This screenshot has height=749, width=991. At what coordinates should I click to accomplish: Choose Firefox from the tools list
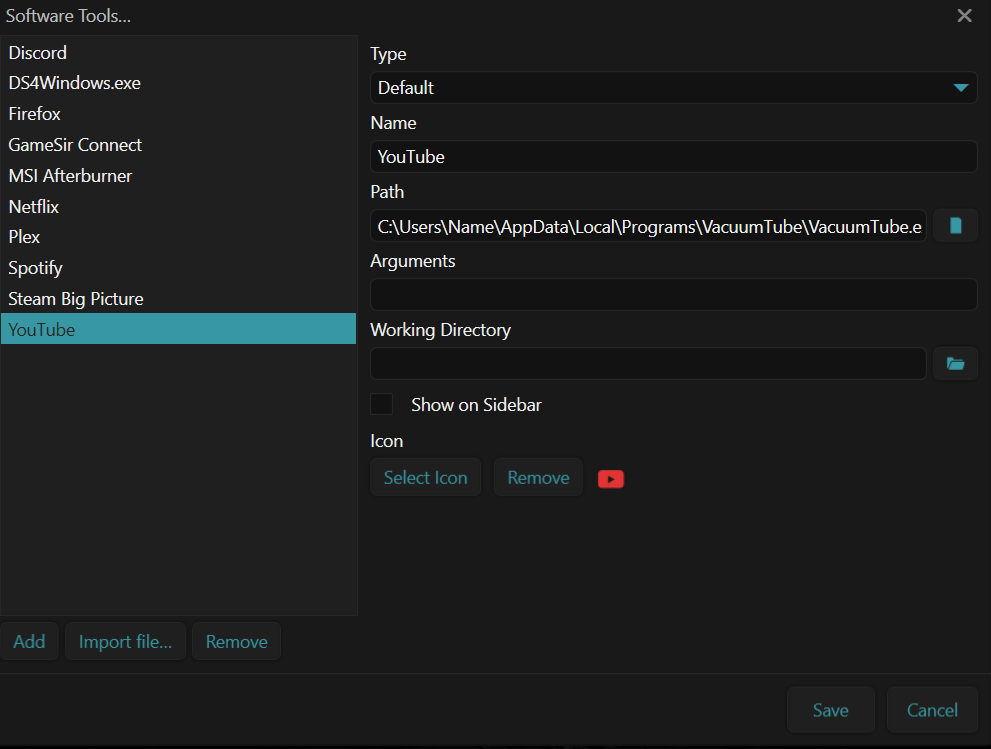pyautogui.click(x=178, y=114)
